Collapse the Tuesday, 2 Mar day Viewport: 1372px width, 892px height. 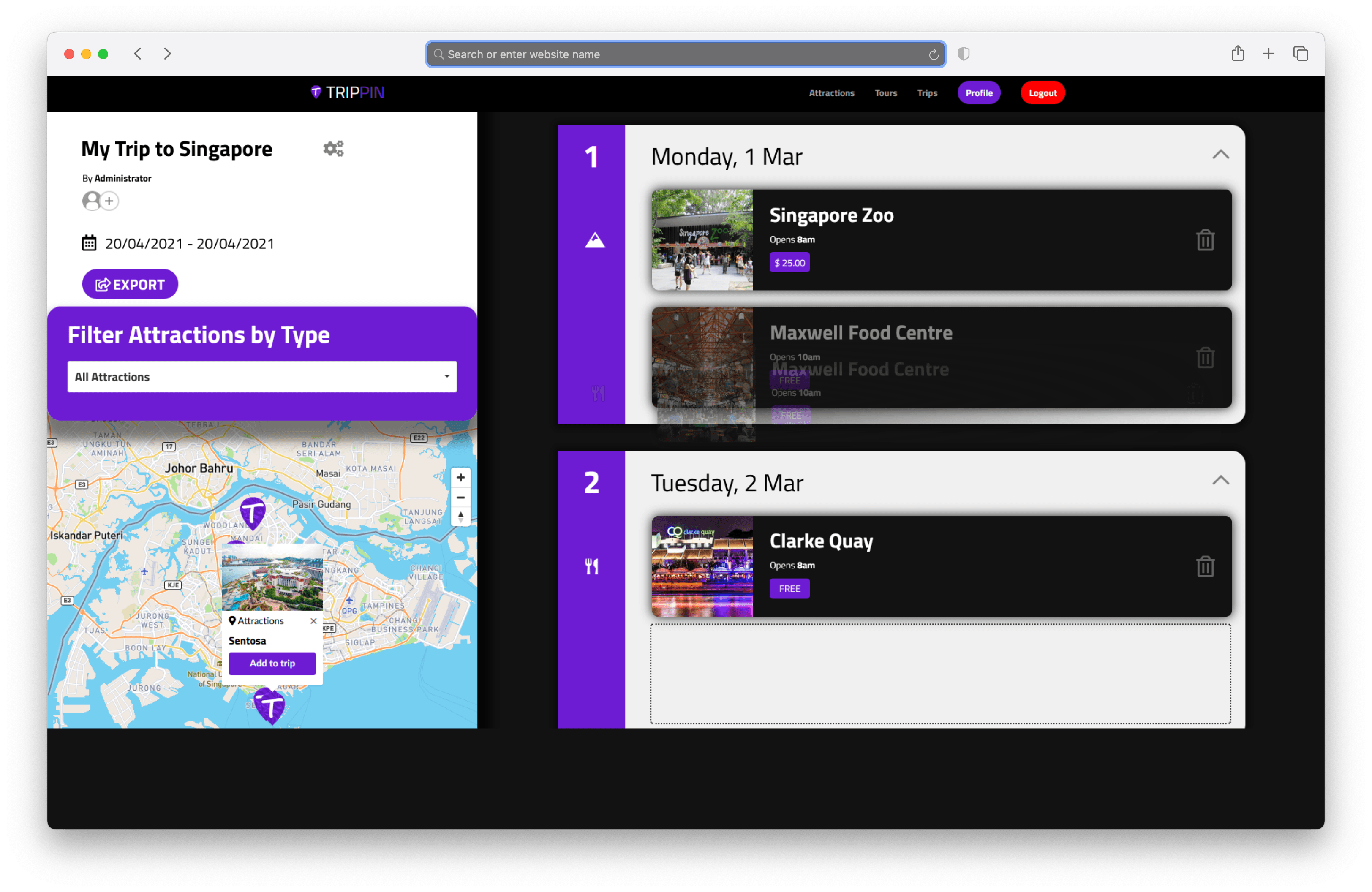[x=1220, y=481]
